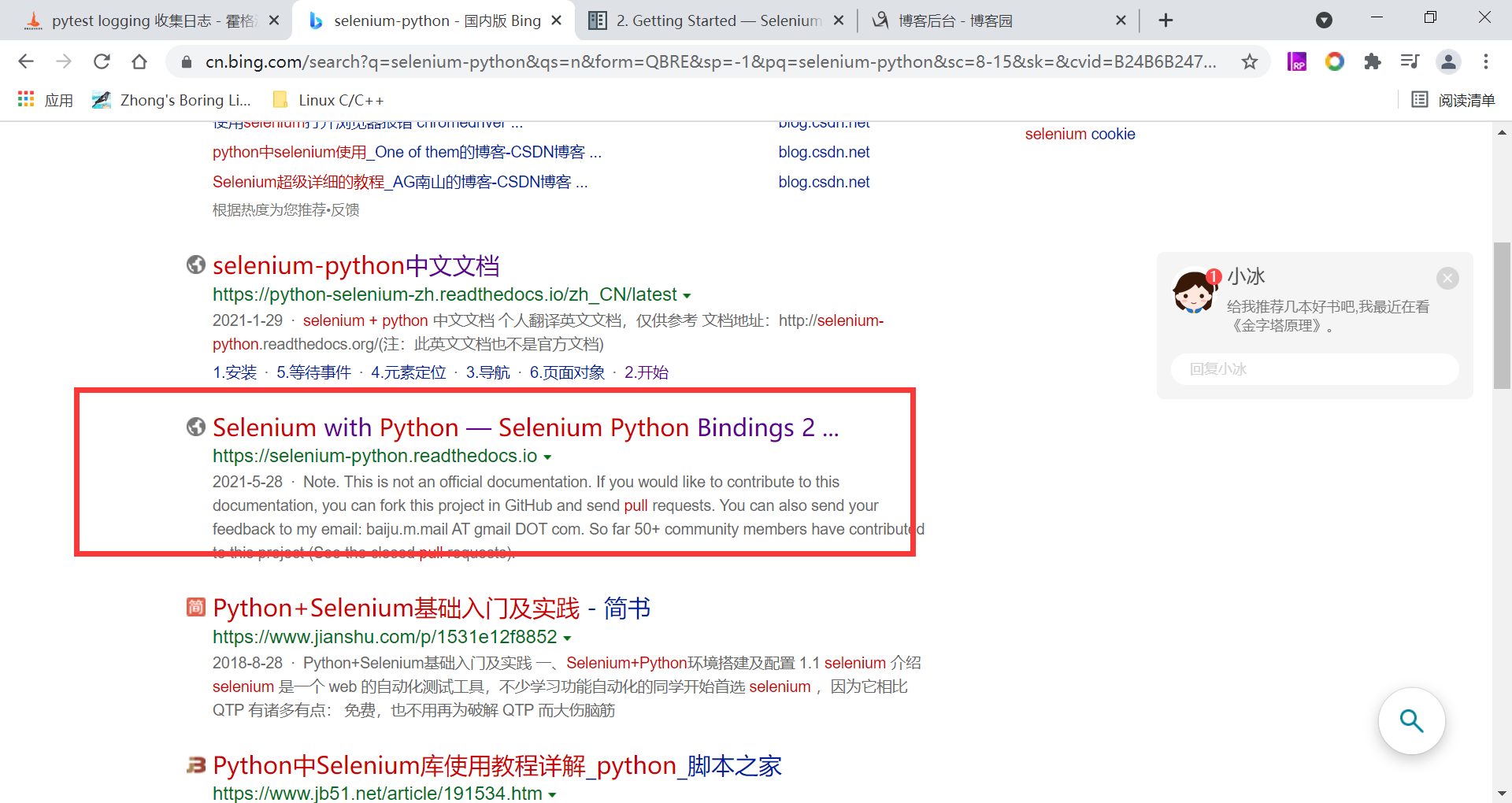
Task: Click the address bar URL
Action: tap(710, 61)
